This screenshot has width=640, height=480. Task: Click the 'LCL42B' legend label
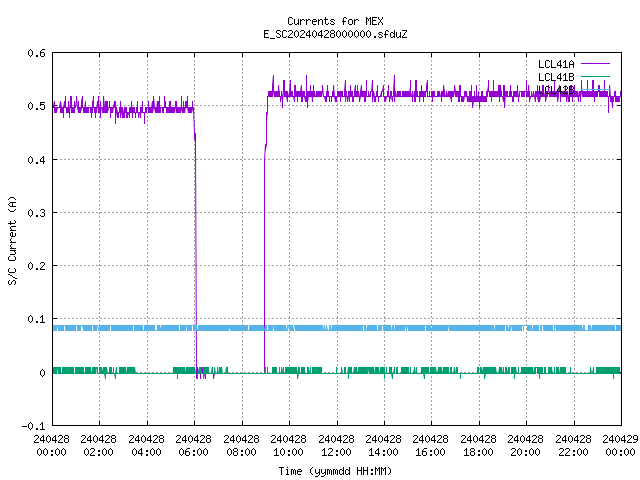point(556,90)
